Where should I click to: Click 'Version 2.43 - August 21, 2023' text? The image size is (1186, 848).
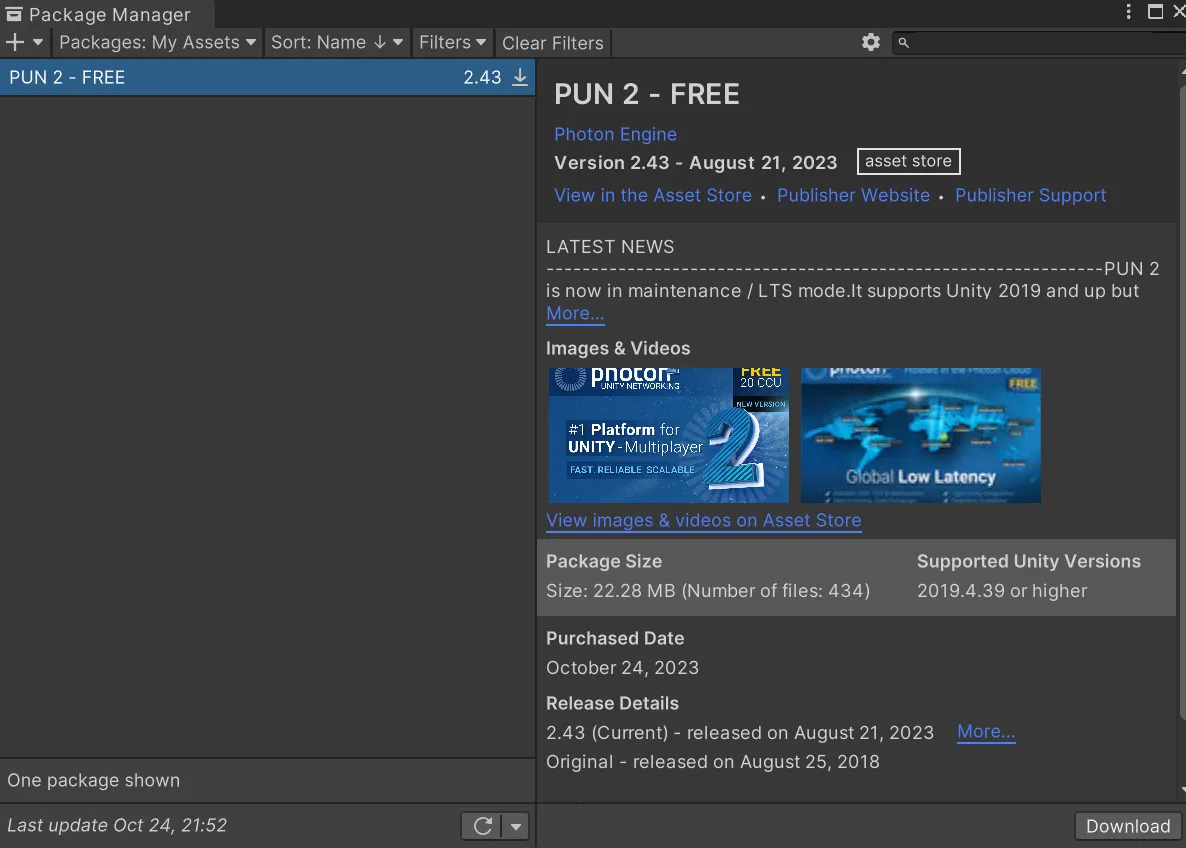695,163
